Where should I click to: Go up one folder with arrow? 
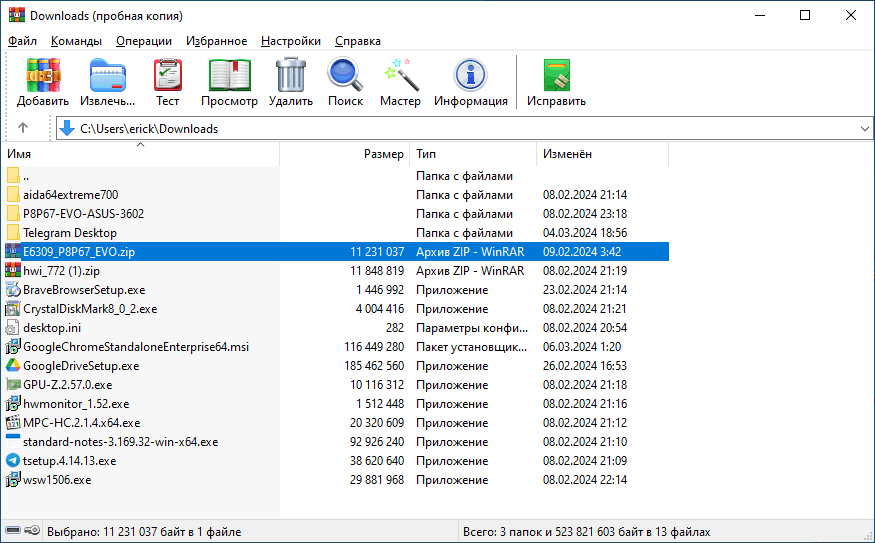pyautogui.click(x=23, y=128)
